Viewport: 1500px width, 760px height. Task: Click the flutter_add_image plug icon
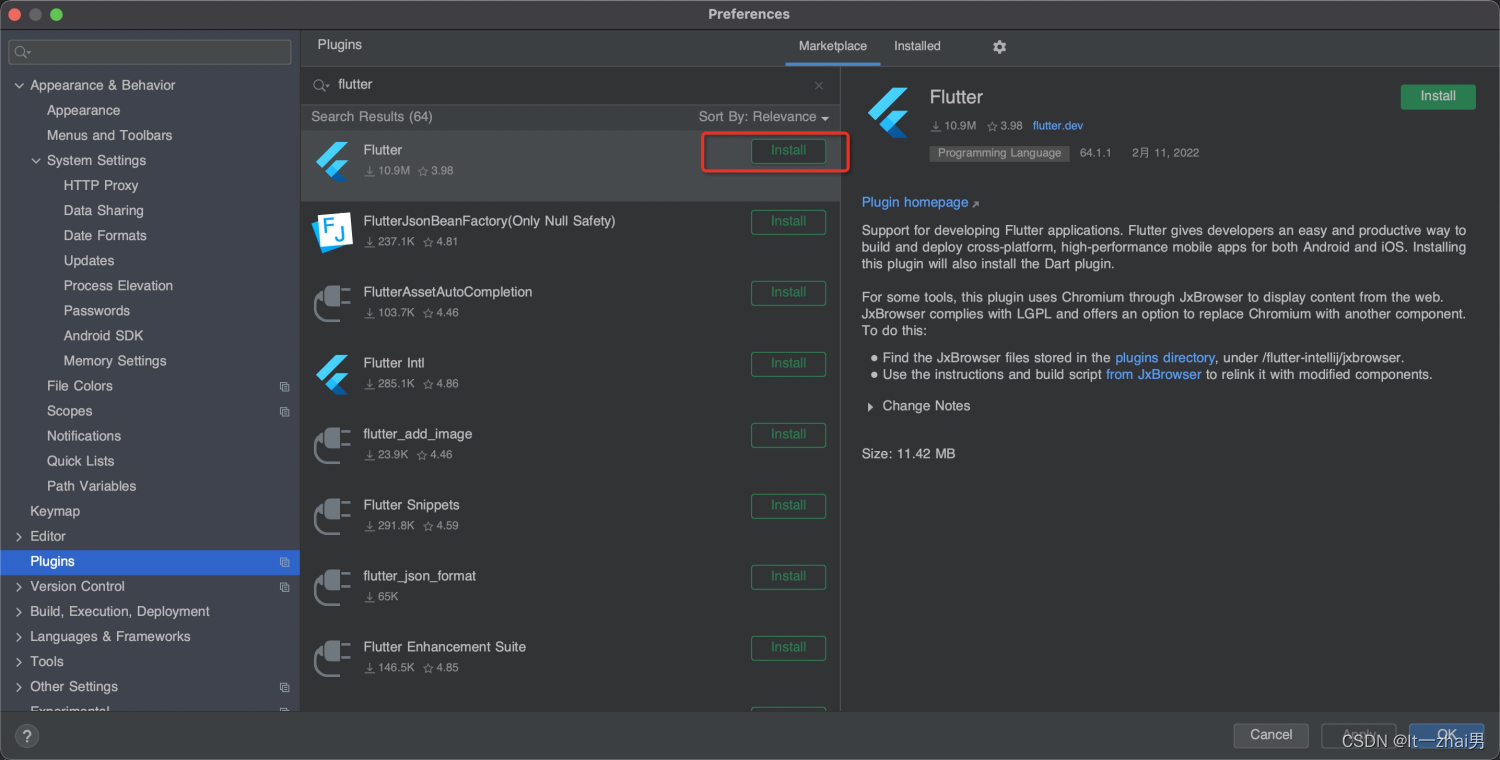332,445
